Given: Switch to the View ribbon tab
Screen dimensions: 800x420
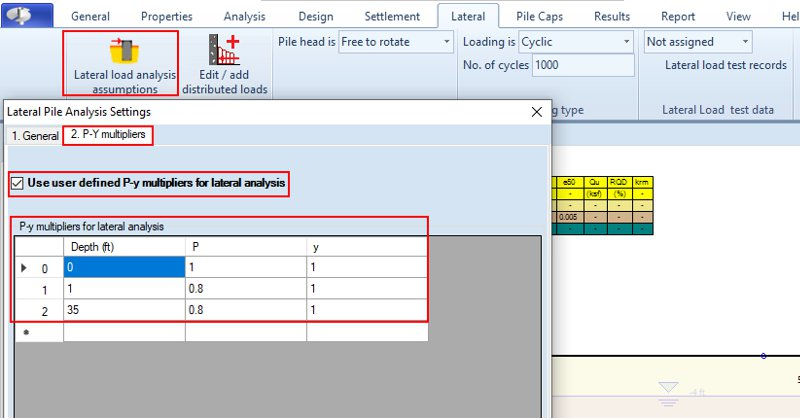Looking at the screenshot, I should 738,16.
